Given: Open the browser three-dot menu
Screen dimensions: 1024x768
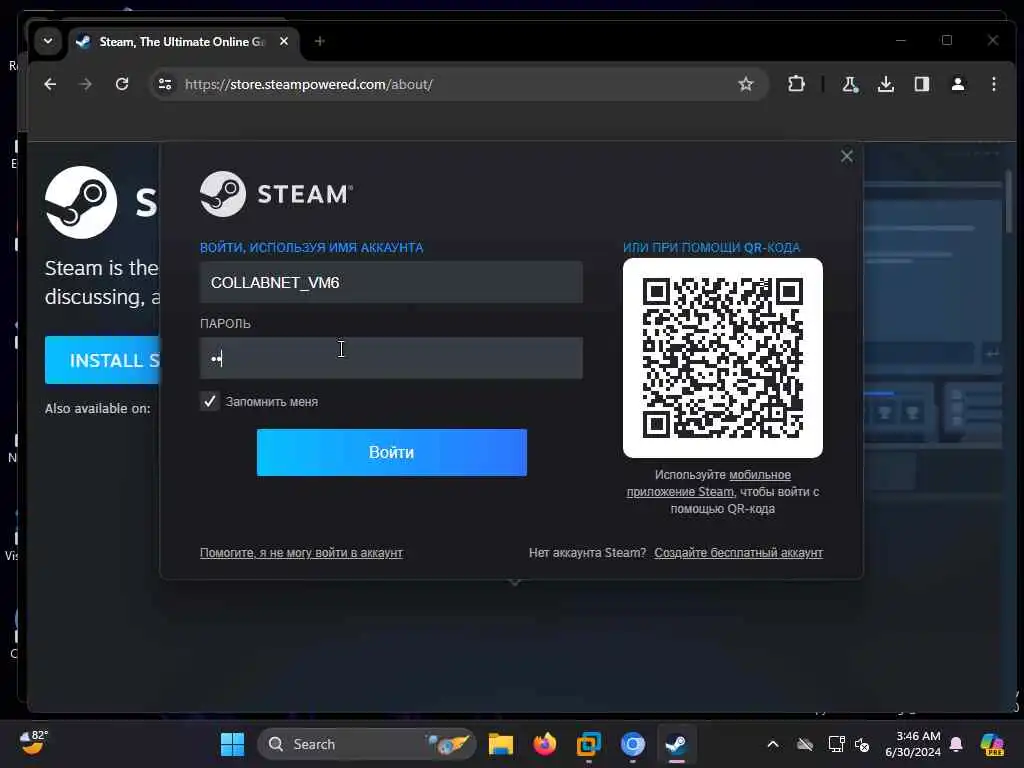Looking at the screenshot, I should pyautogui.click(x=993, y=84).
